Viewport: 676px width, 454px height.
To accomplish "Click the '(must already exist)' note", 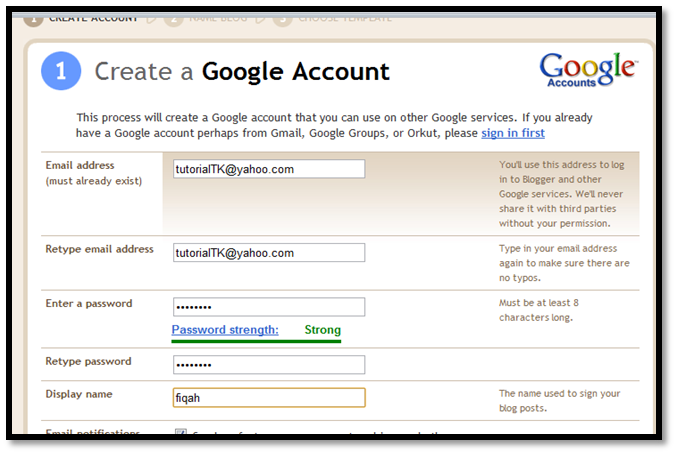I will point(94,181).
